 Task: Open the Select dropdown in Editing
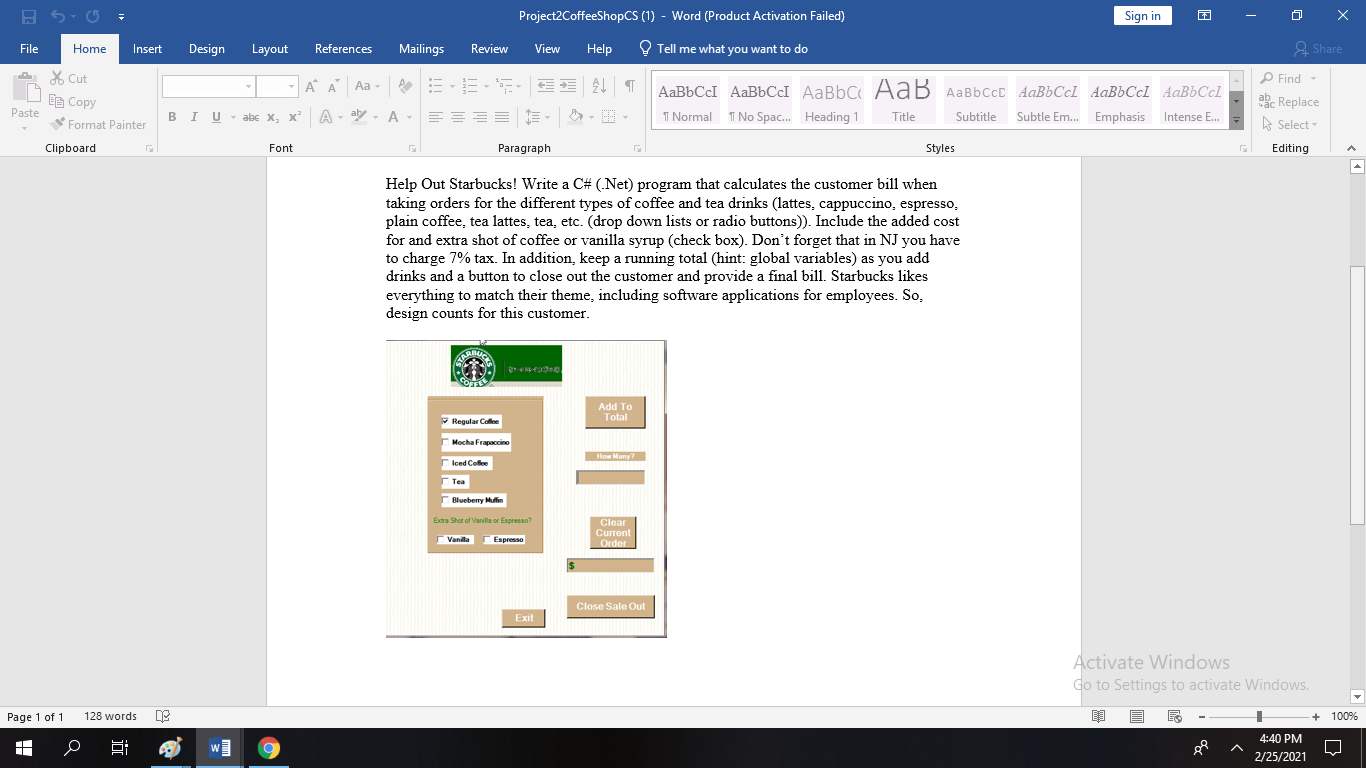pos(1290,124)
